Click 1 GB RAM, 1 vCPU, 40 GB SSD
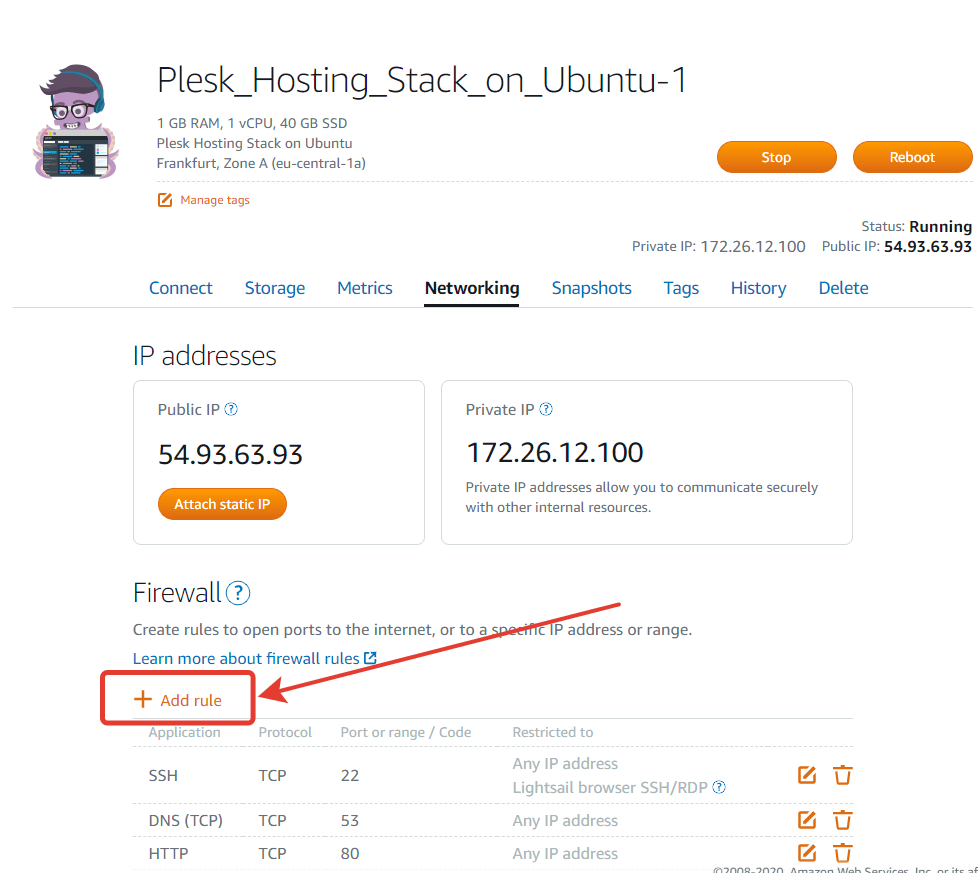The width and height of the screenshot is (978, 873). point(252,123)
